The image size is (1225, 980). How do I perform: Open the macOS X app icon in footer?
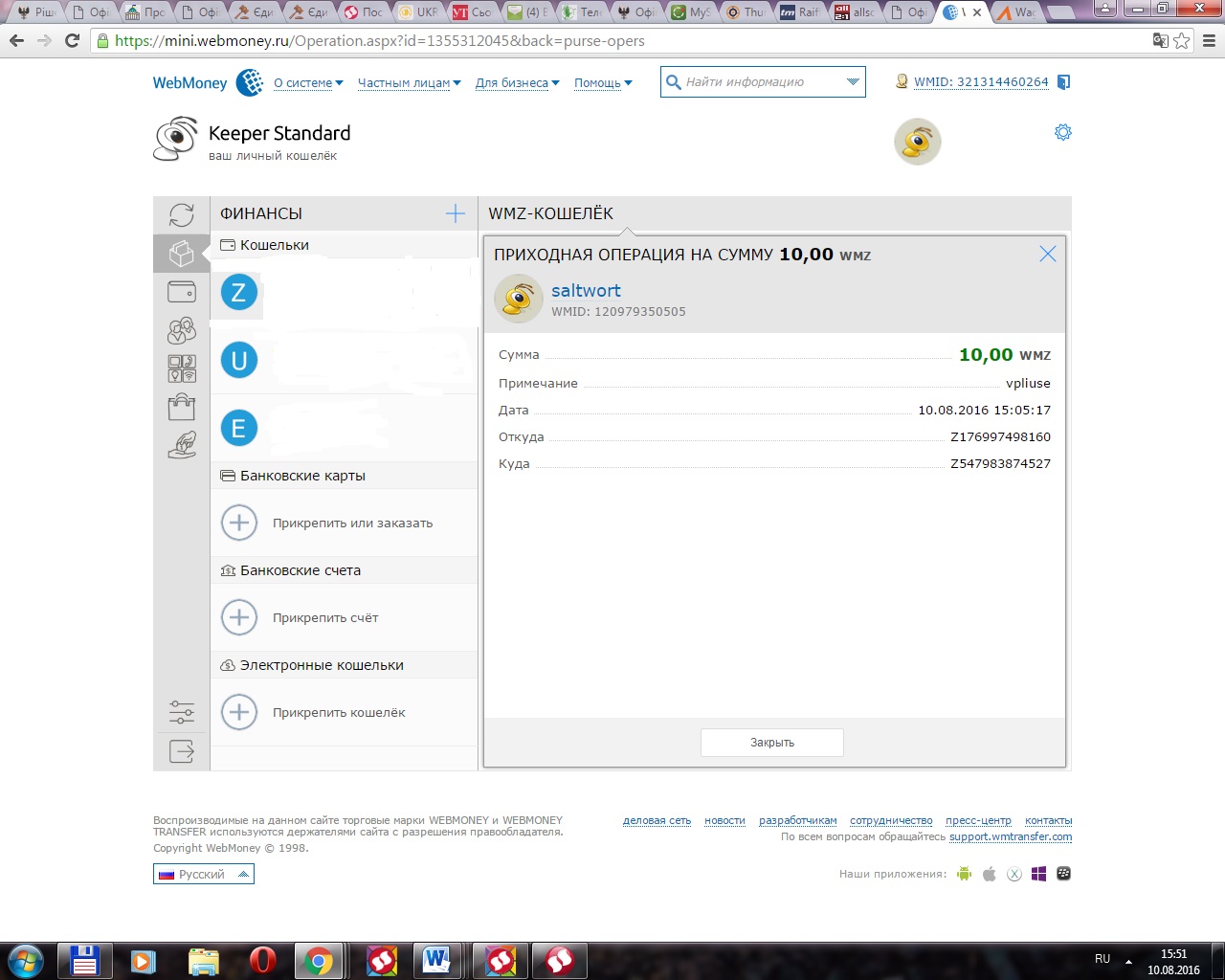[x=1014, y=874]
